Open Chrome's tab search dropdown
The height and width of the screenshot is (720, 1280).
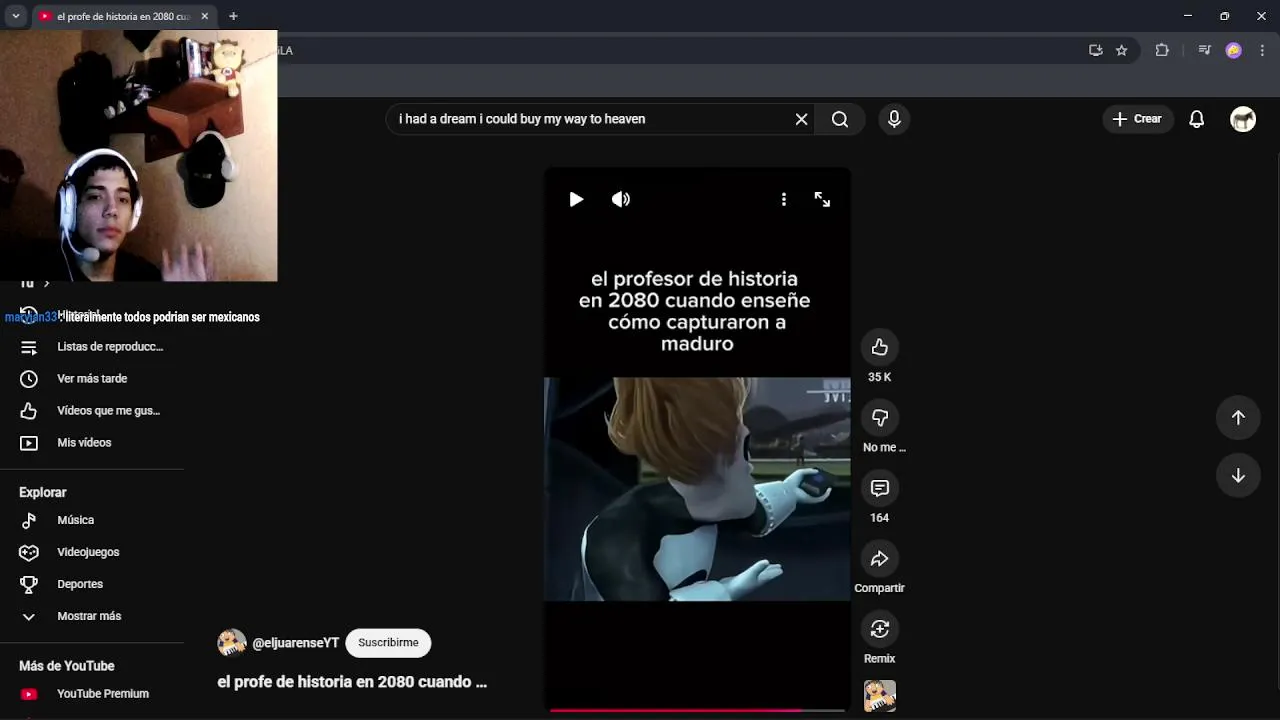click(x=16, y=16)
